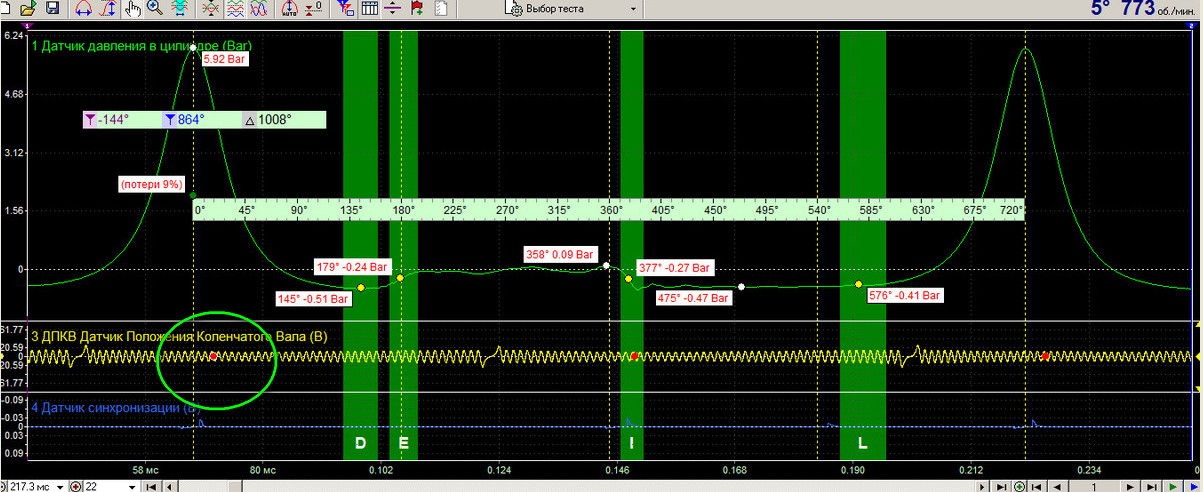
Task: Jump to end with scrollbar skip button
Action: [x=1001, y=485]
